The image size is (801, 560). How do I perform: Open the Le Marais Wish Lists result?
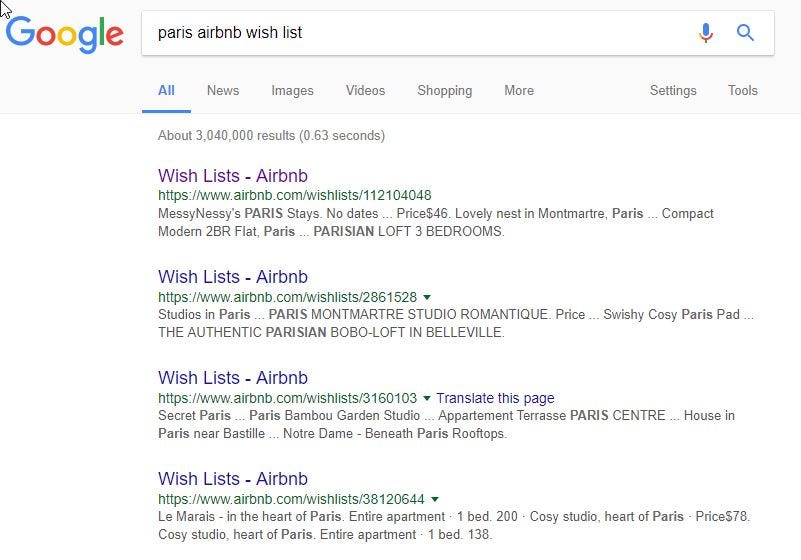pos(233,479)
